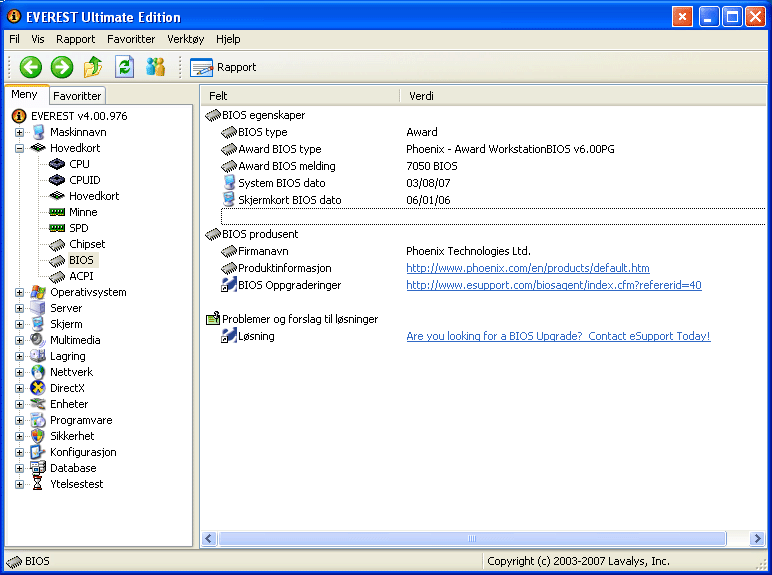Image resolution: width=772 pixels, height=575 pixels.
Task: Open the Verktøy menu
Action: [x=186, y=39]
